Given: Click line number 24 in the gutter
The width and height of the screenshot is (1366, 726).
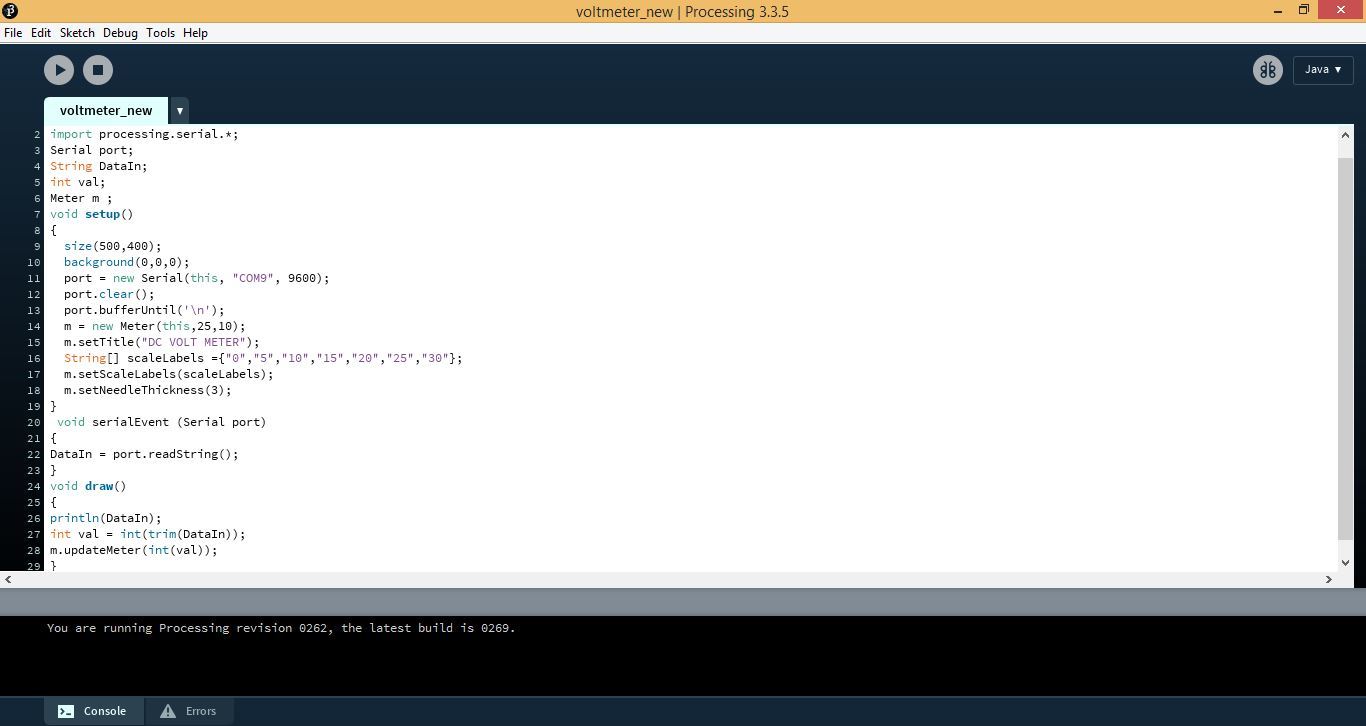Looking at the screenshot, I should click(35, 486).
